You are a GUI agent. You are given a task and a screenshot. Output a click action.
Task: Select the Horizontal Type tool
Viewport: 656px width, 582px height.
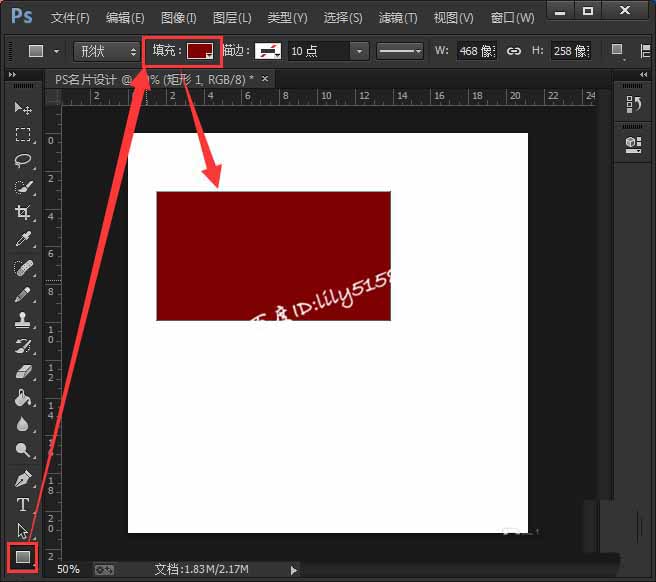tap(22, 505)
